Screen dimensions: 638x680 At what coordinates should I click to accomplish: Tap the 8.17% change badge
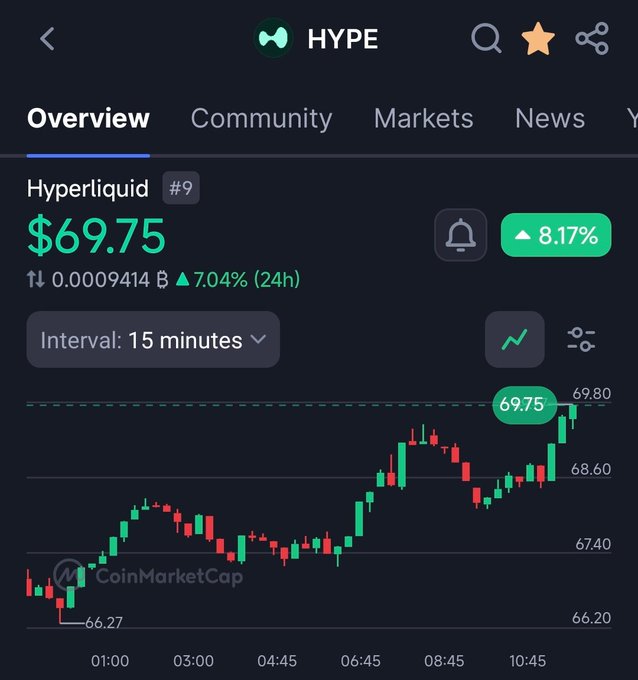click(x=556, y=235)
